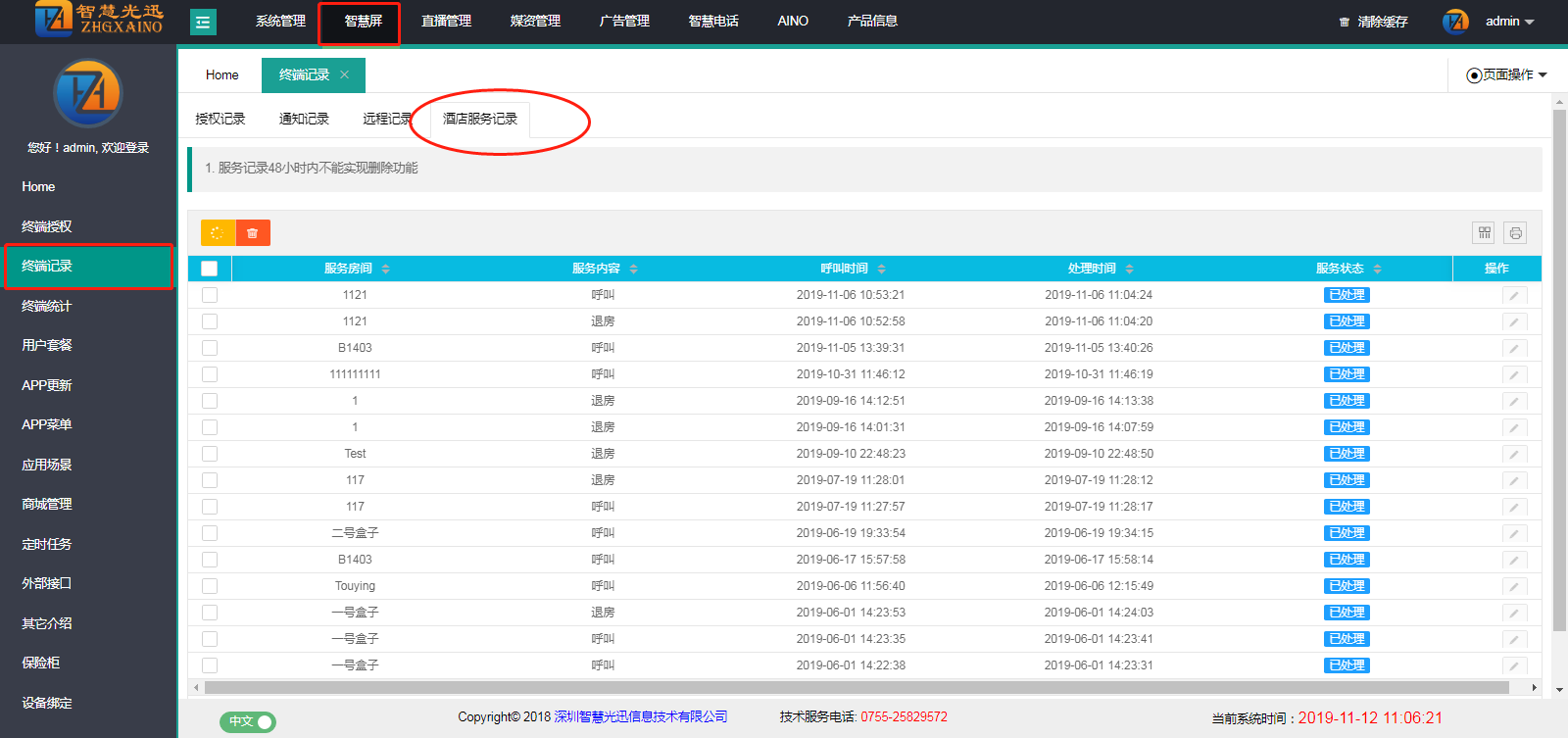
Task: Click 终端统计 in the left sidebar
Action: coord(47,306)
